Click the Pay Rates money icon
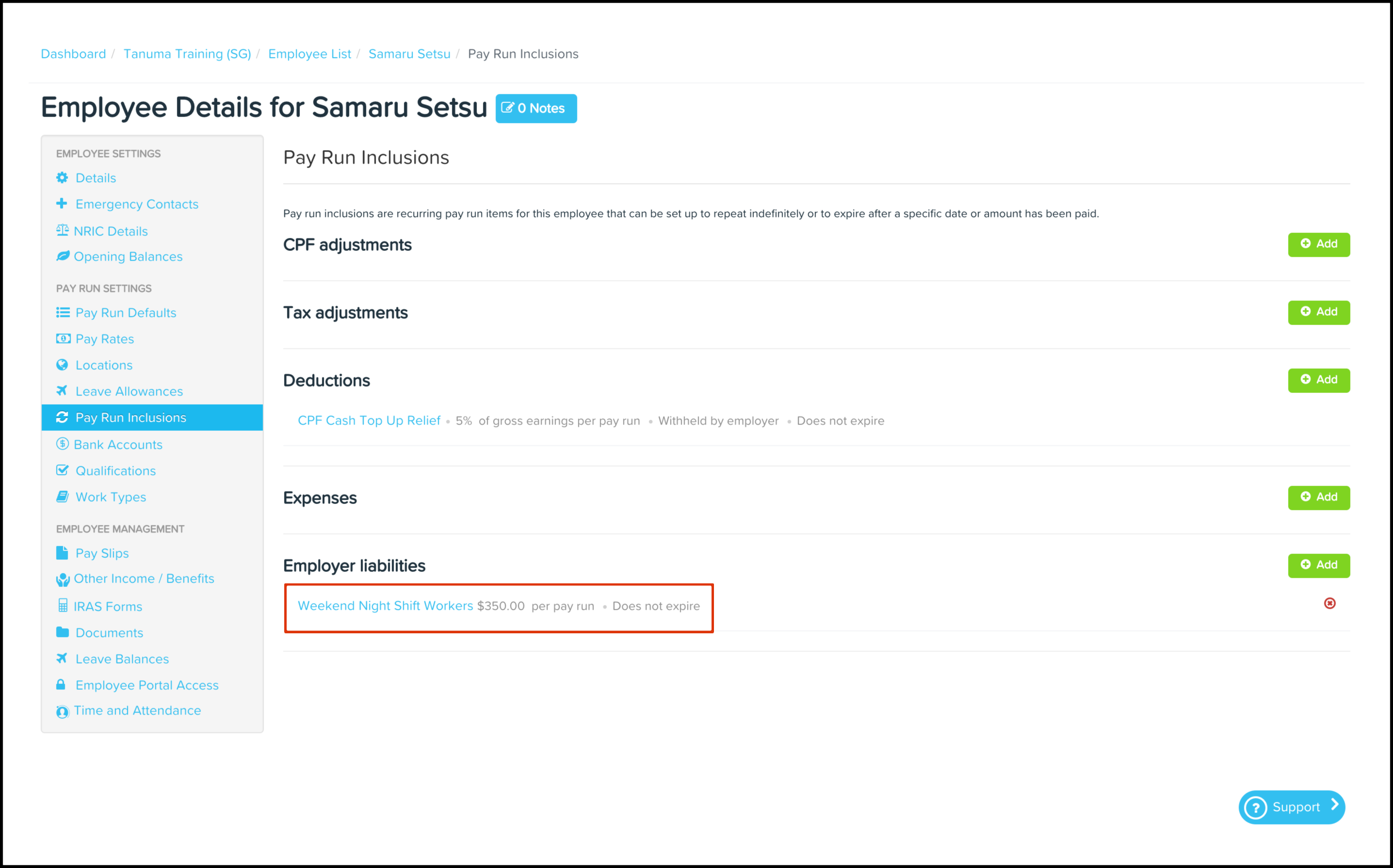 point(63,338)
